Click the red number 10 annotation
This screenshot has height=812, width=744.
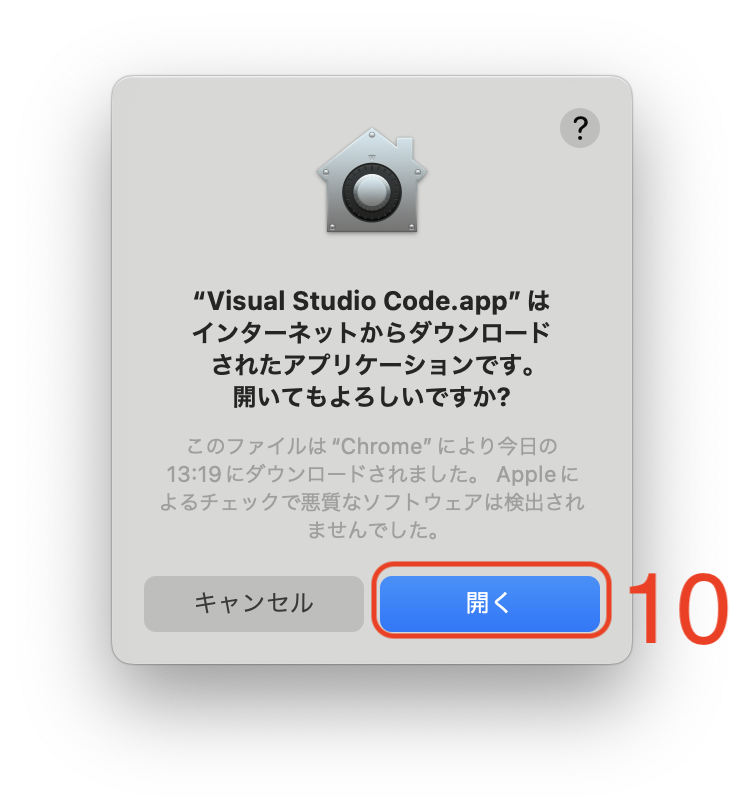(678, 609)
